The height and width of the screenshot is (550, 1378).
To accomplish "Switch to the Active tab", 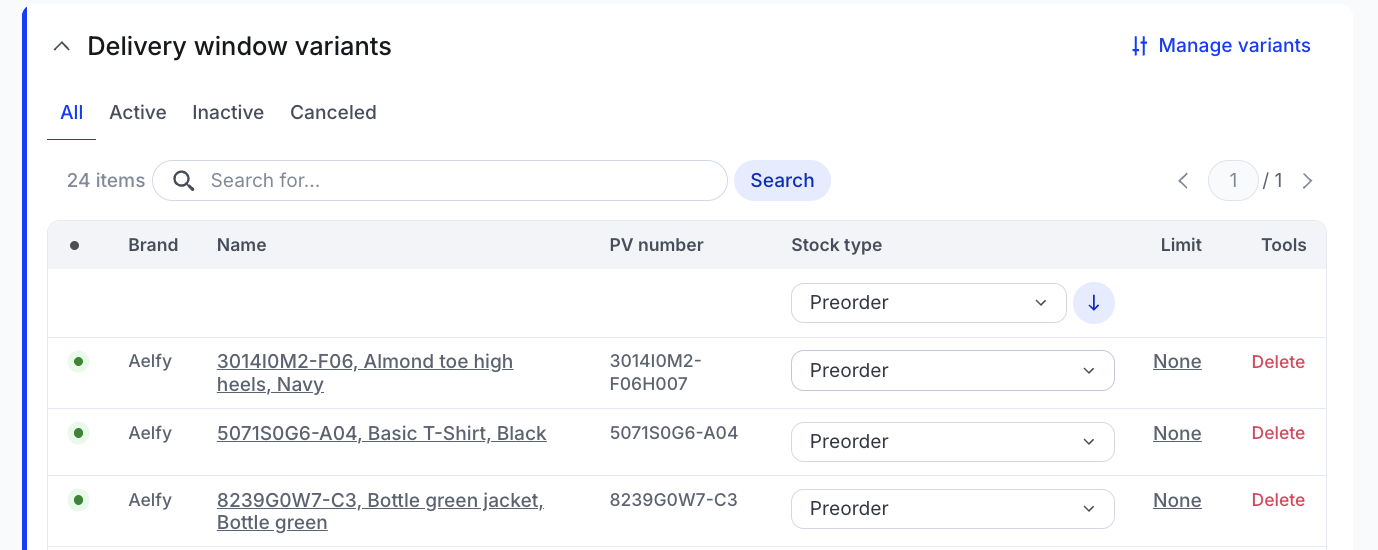I will tap(138, 112).
